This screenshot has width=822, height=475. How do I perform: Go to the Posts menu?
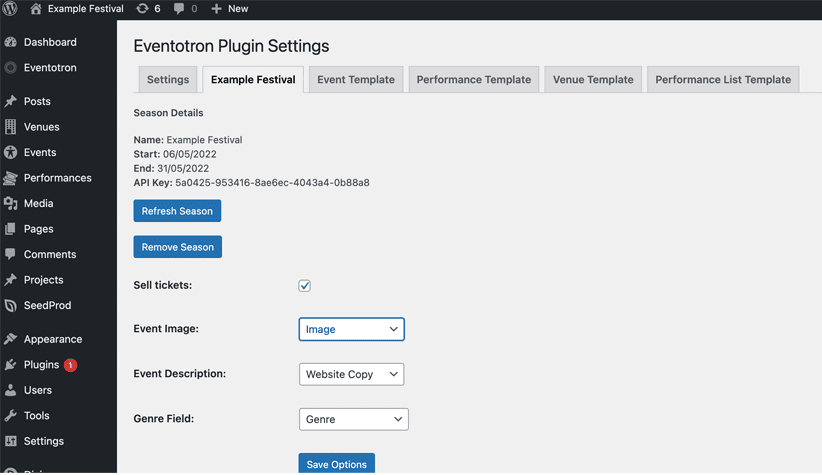pos(37,101)
